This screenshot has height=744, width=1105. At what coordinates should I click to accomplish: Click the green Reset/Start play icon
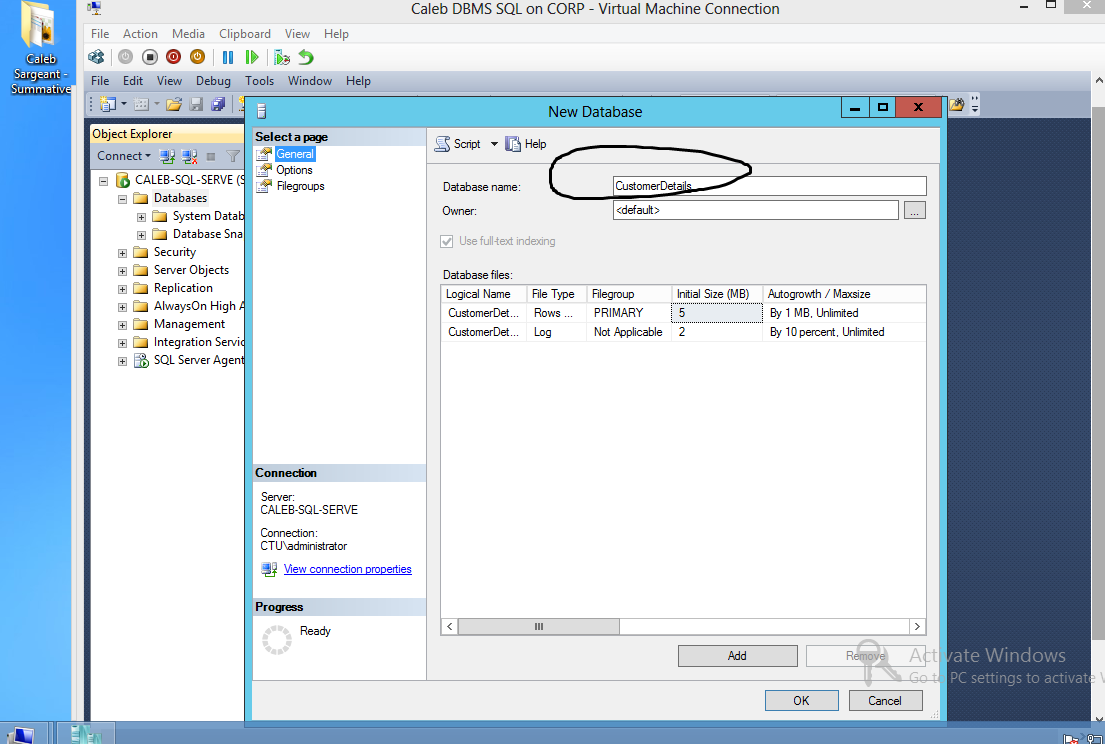point(252,57)
